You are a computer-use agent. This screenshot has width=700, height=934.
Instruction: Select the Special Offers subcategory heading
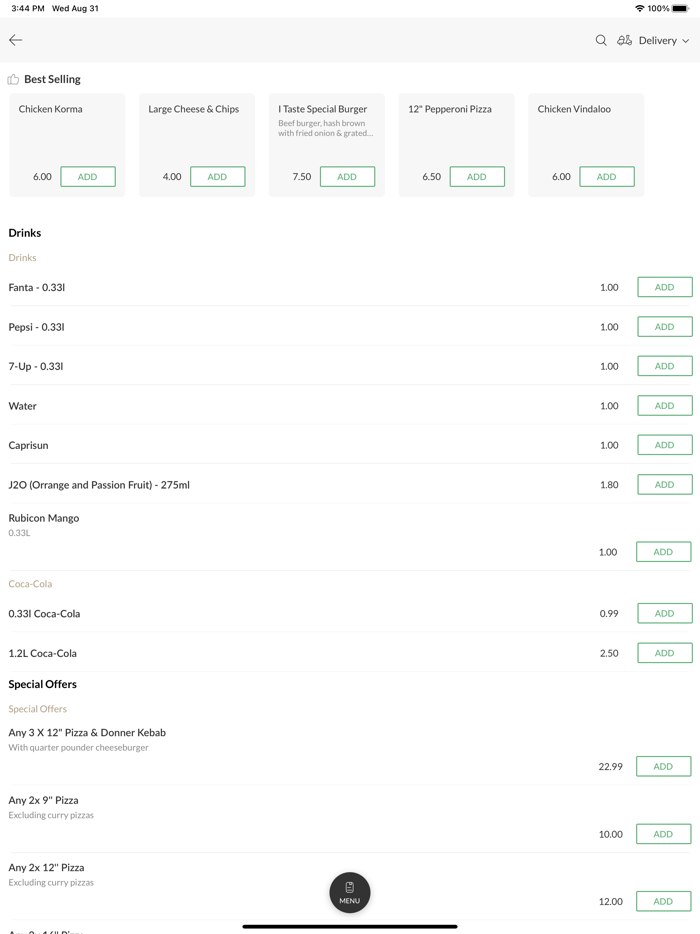pos(37,709)
